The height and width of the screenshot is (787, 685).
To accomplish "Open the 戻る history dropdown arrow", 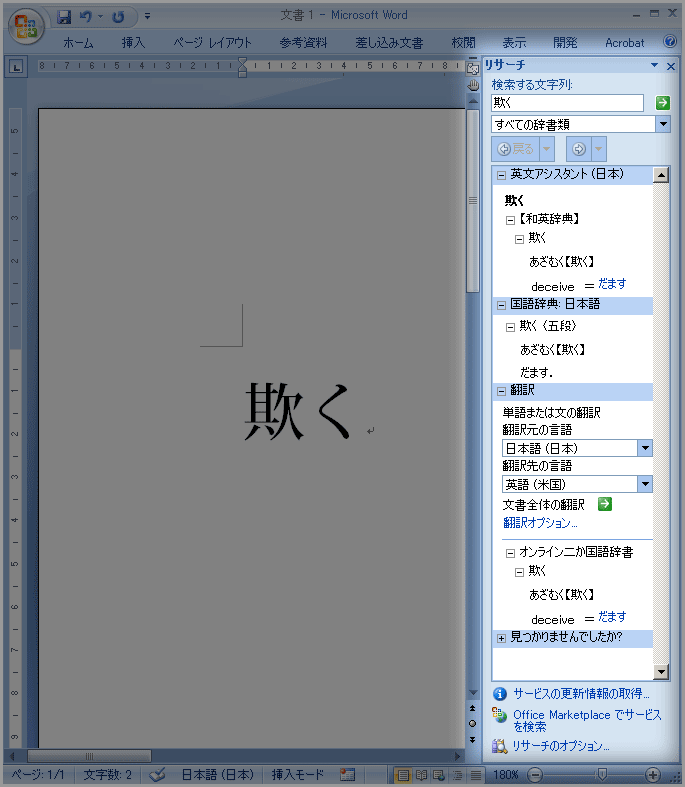I will click(x=547, y=149).
